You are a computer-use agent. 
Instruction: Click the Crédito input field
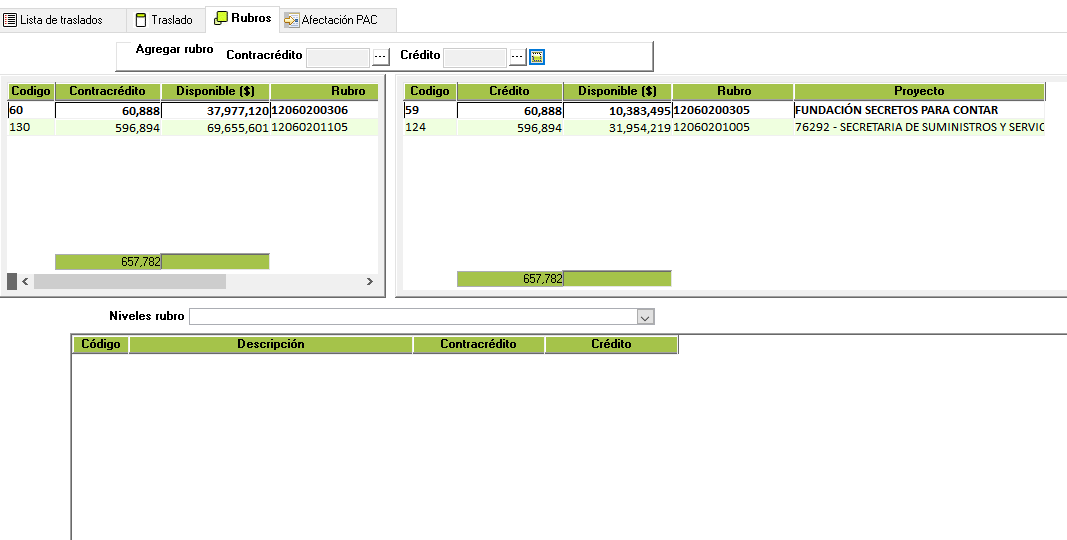point(475,58)
